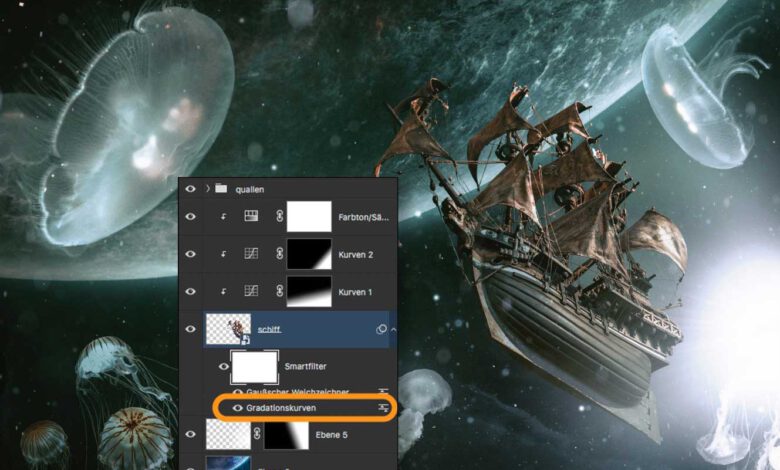Click the Smartfilter label
Screen dimensions: 780x470
click(x=305, y=367)
